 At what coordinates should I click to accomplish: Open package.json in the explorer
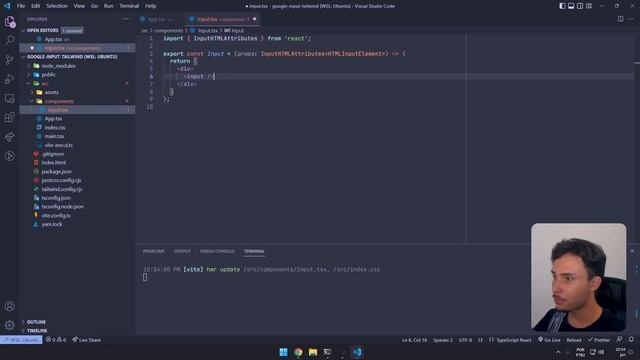56,171
